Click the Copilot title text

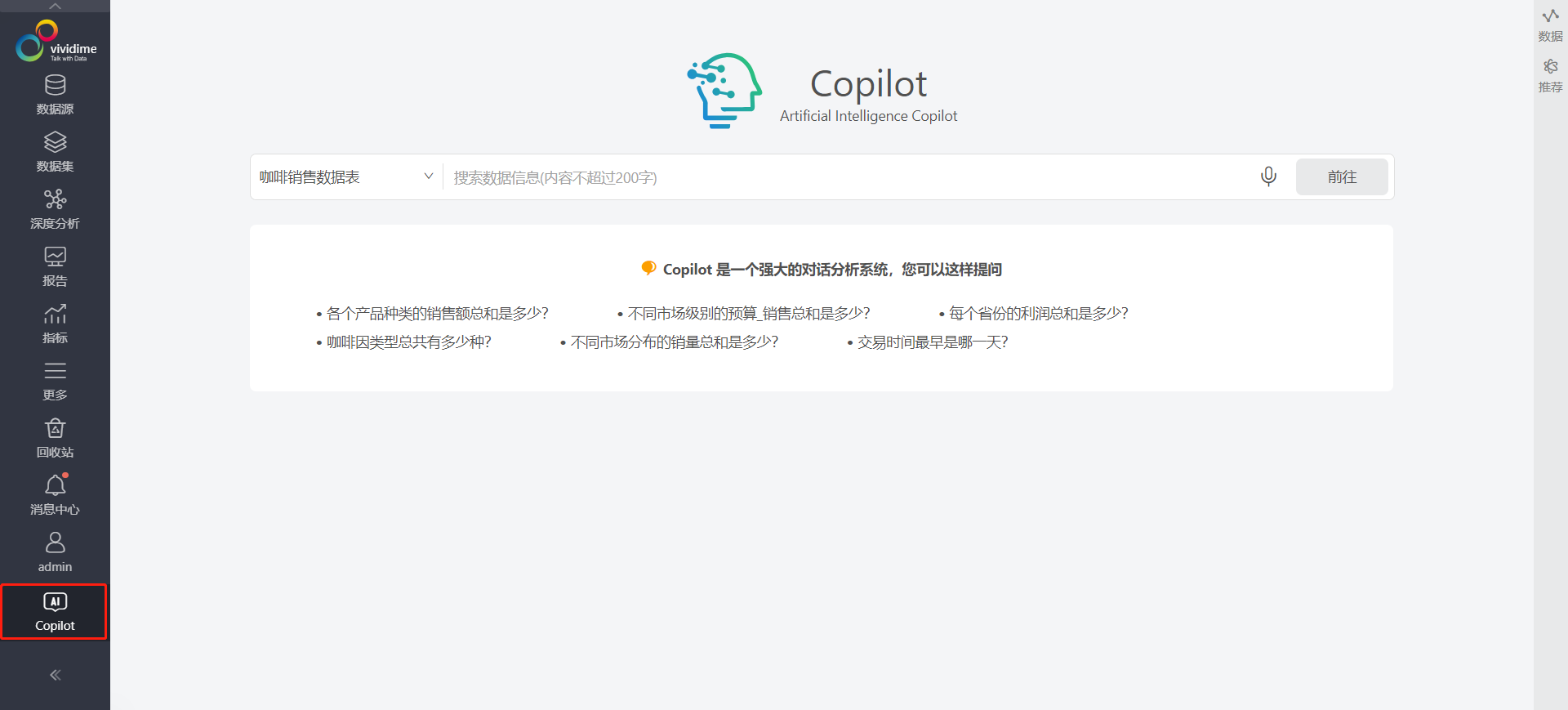(x=868, y=83)
